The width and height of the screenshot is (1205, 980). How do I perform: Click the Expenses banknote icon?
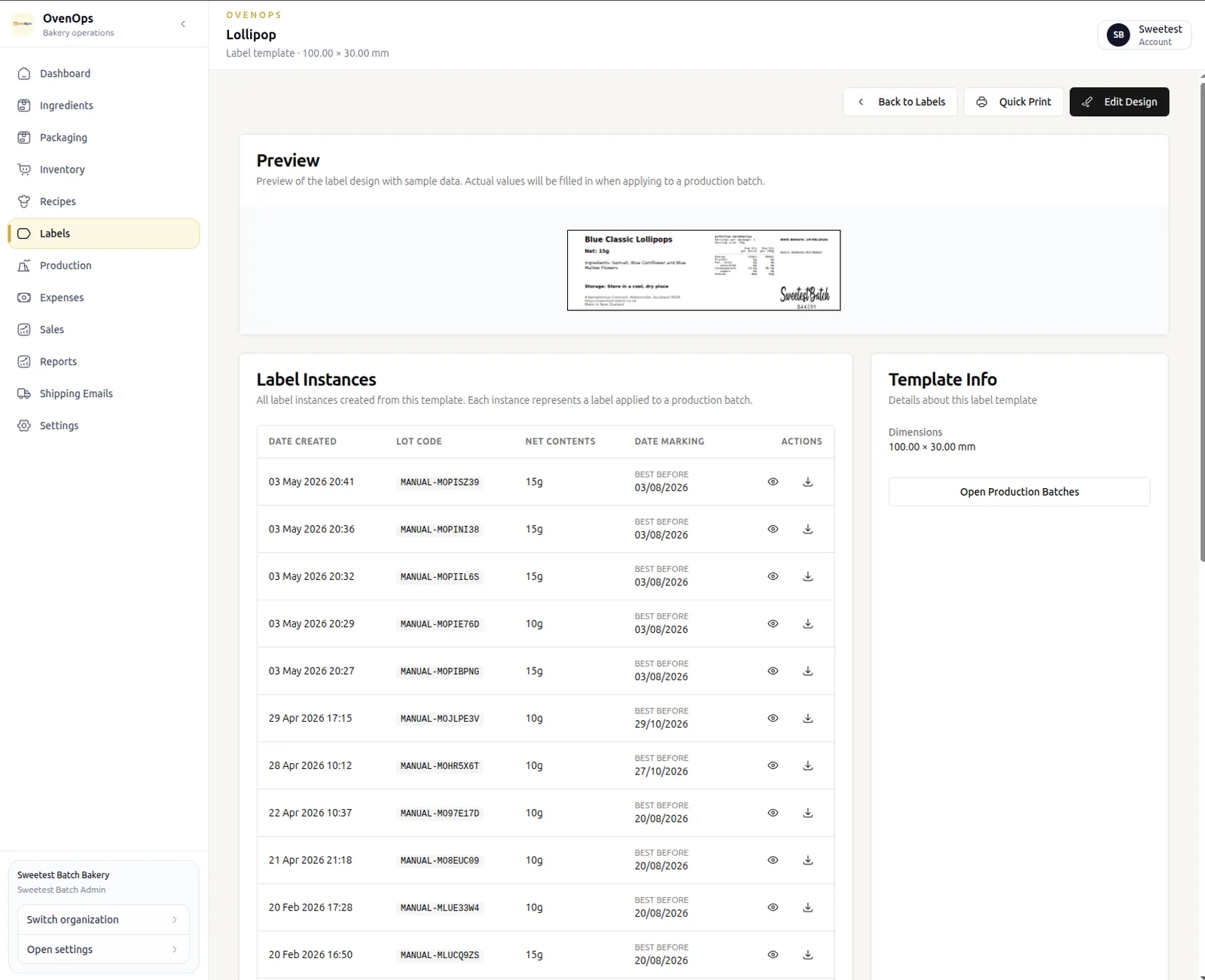pyautogui.click(x=24, y=298)
